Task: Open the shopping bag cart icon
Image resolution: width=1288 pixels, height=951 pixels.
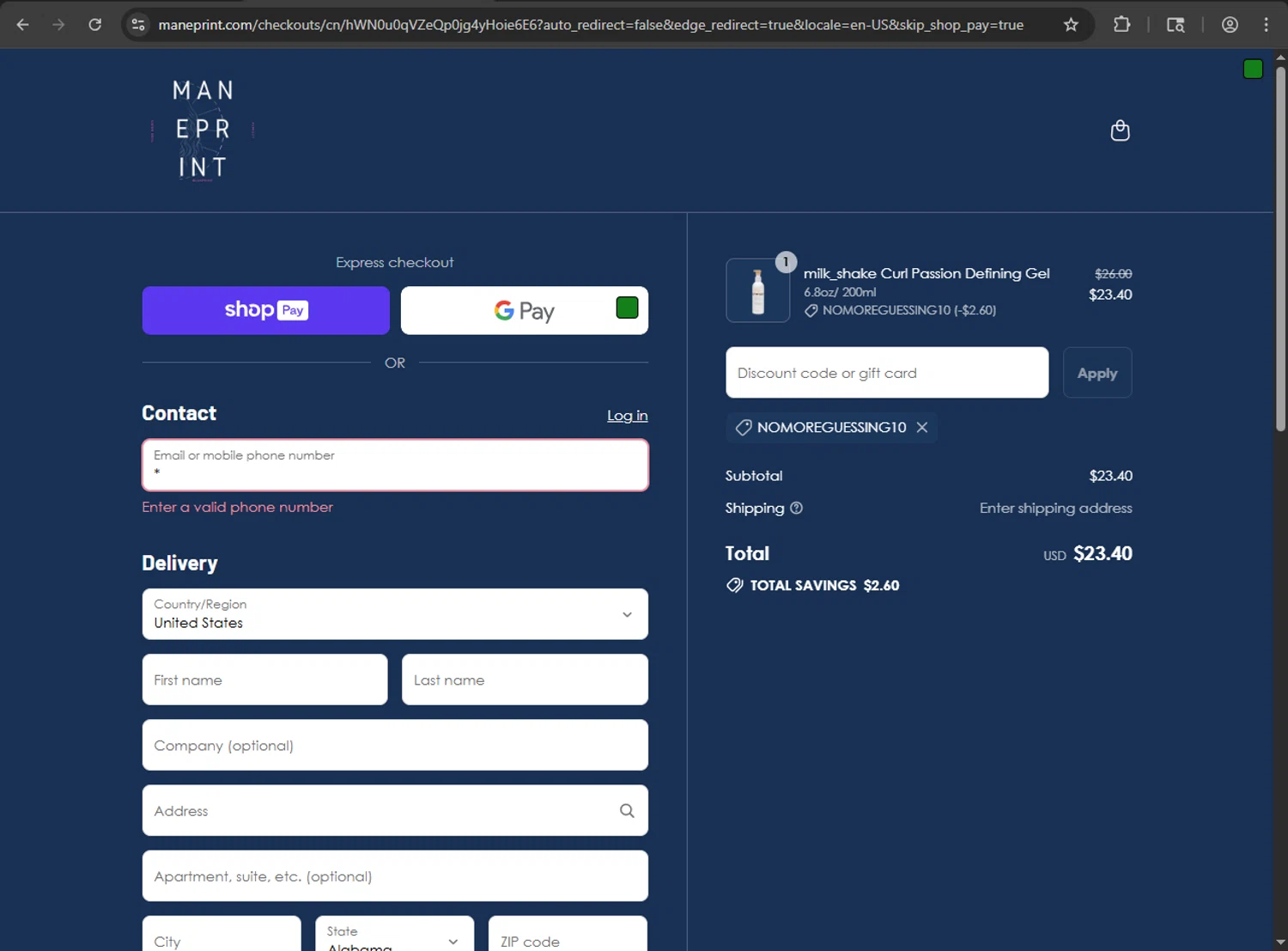Action: [1120, 131]
